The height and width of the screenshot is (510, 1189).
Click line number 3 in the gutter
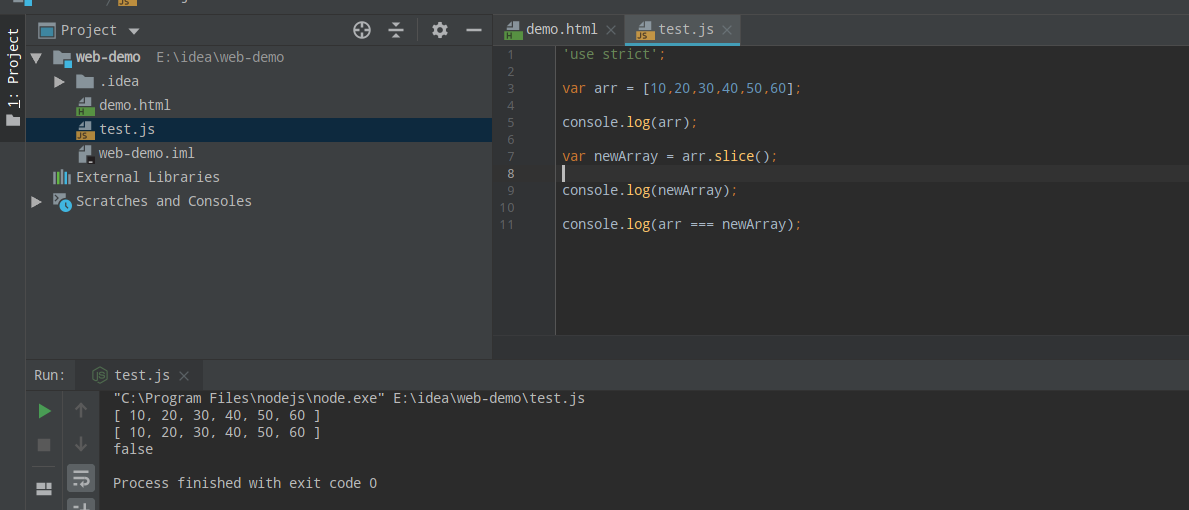click(510, 89)
